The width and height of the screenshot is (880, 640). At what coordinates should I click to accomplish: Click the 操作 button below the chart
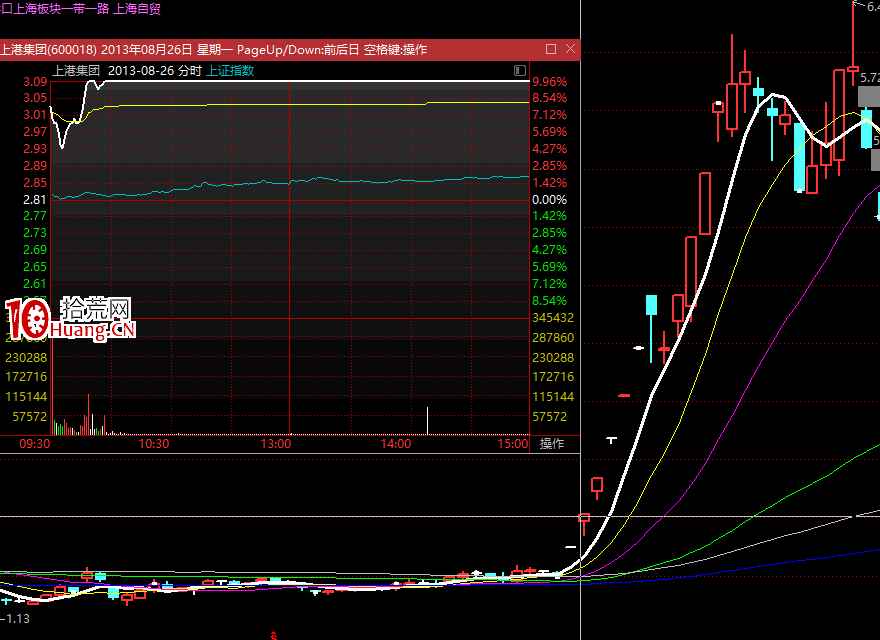click(552, 443)
